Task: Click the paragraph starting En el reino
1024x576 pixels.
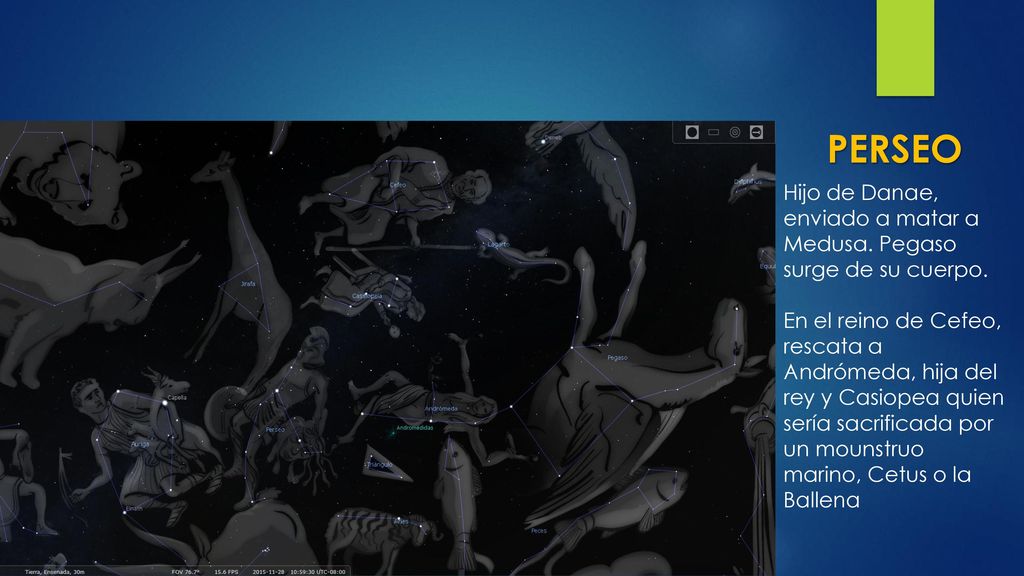Action: pyautogui.click(x=893, y=410)
